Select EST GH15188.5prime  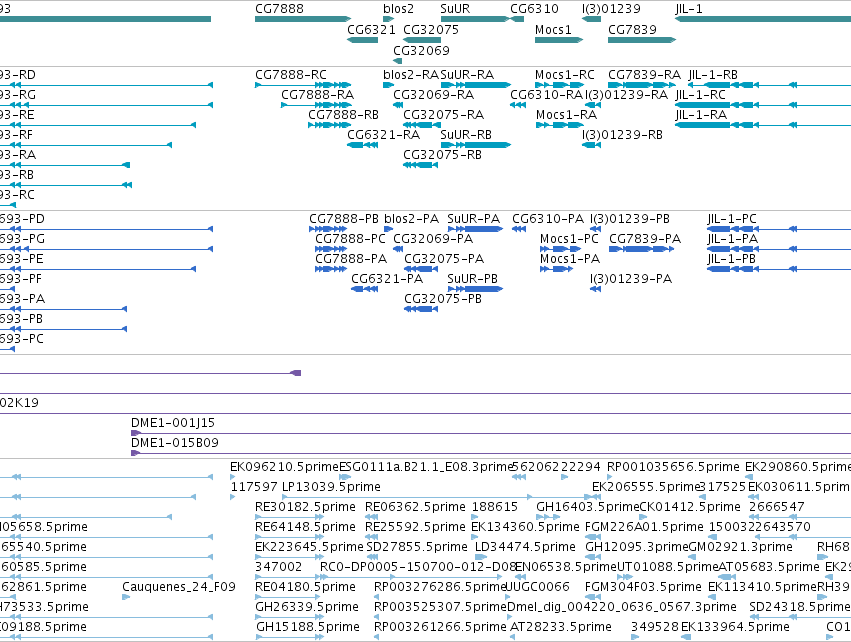pos(308,627)
